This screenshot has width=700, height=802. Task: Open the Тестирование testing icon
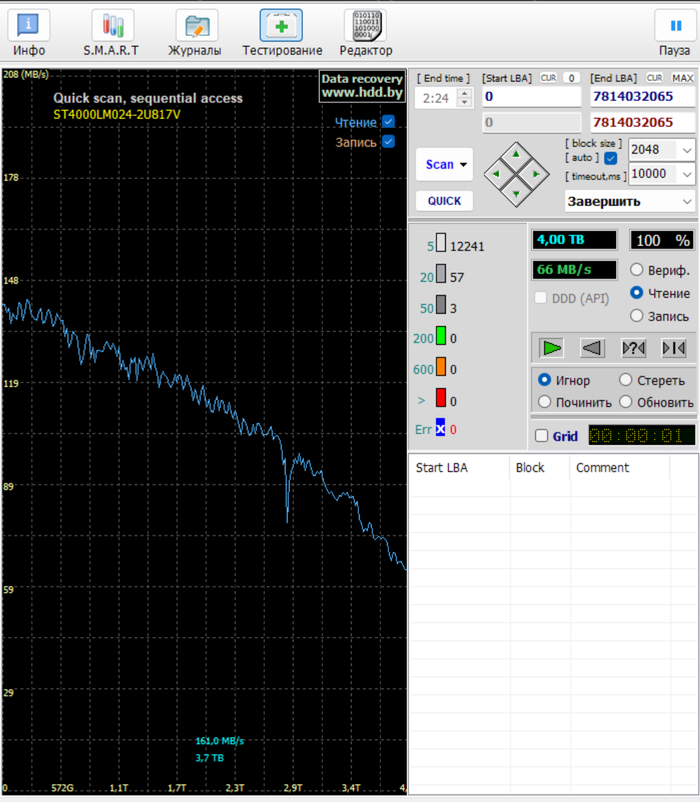(x=281, y=25)
